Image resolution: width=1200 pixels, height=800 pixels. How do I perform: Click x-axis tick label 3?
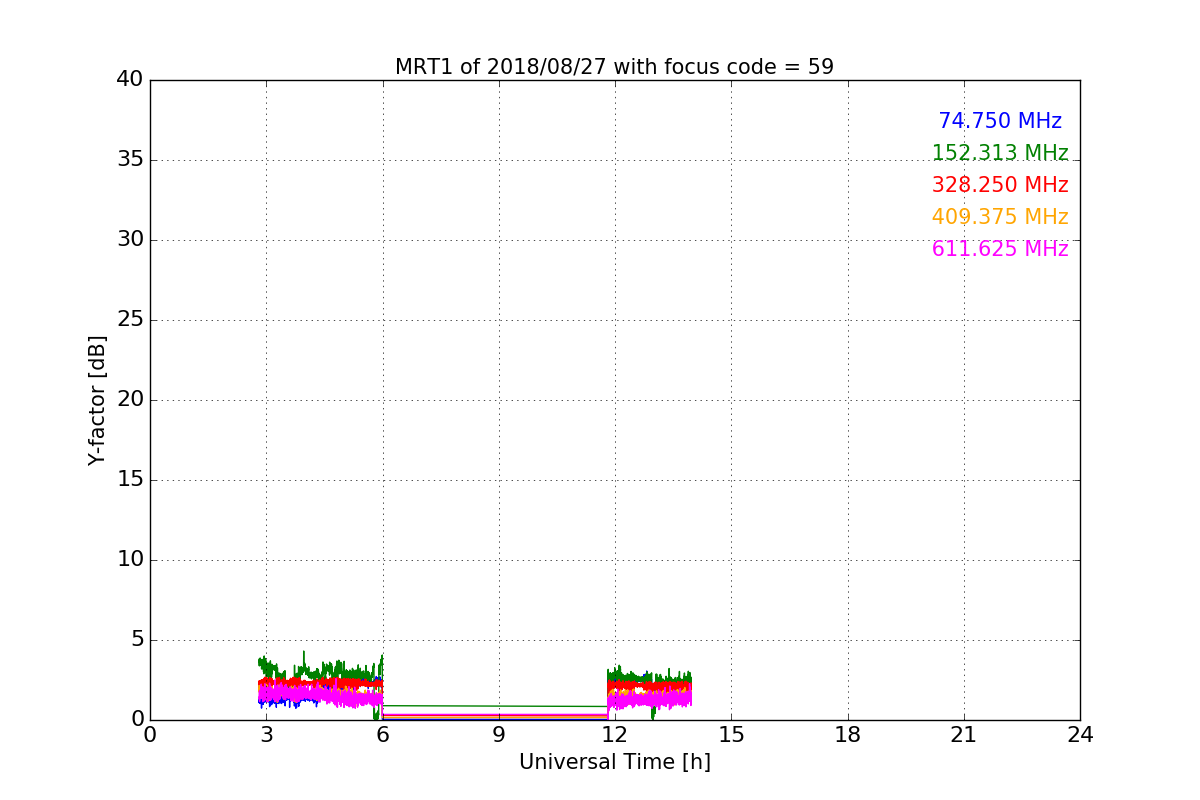coord(267,735)
